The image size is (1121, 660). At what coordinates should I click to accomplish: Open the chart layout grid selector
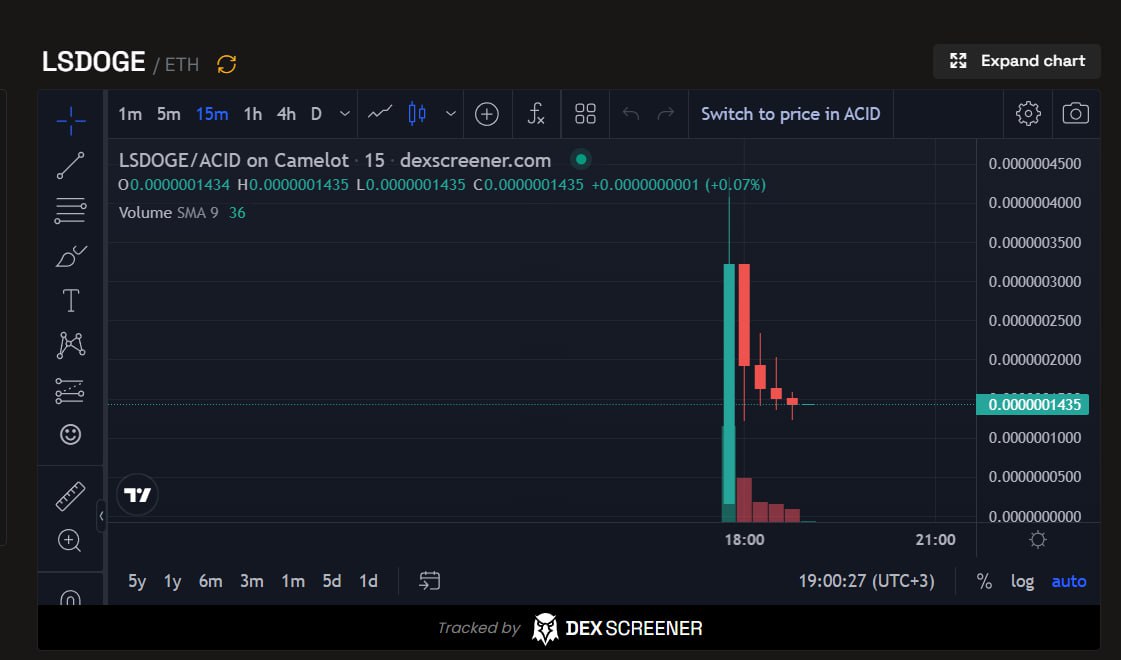click(586, 114)
